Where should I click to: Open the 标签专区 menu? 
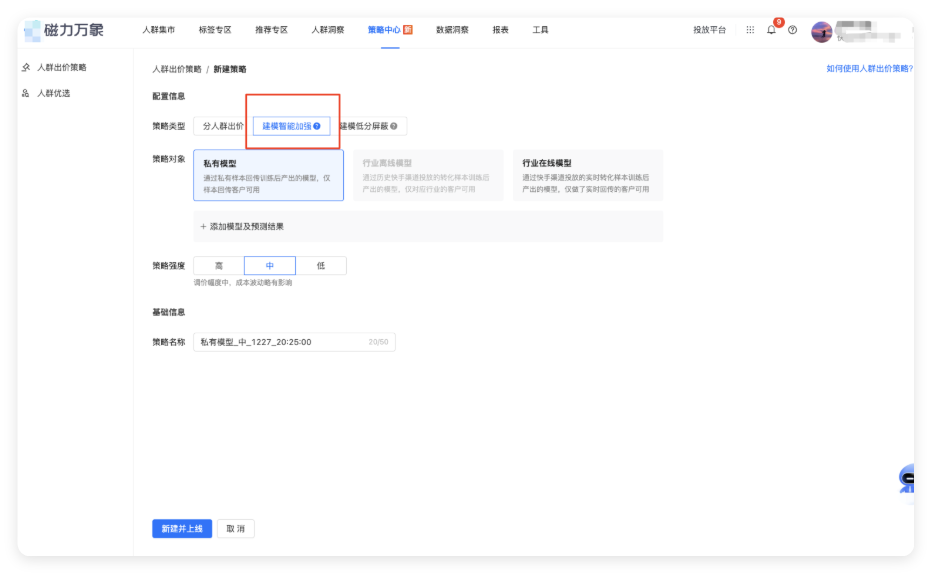215,30
